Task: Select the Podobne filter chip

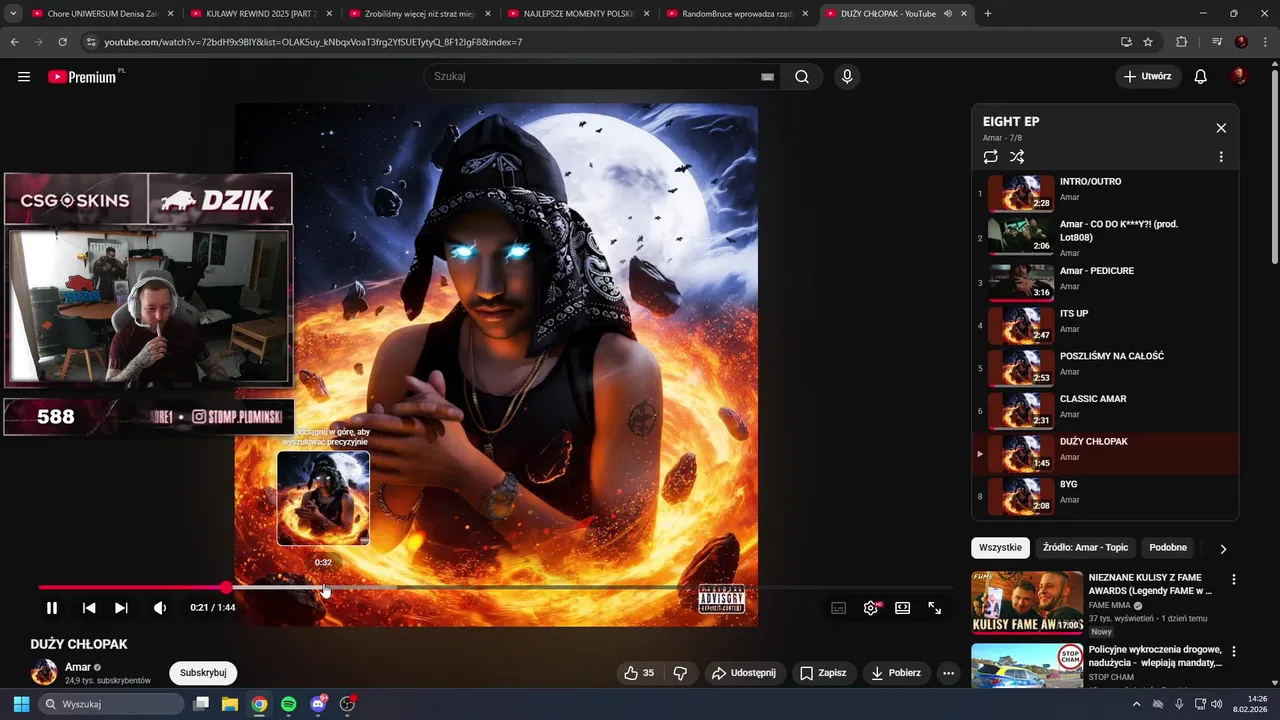Action: tap(1168, 548)
